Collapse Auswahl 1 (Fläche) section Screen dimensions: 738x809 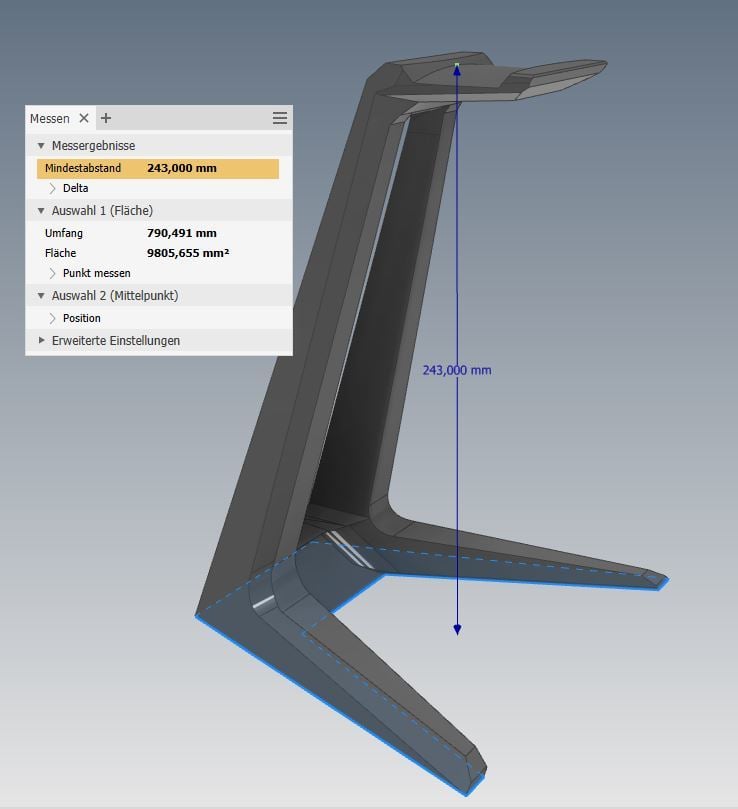(41, 211)
